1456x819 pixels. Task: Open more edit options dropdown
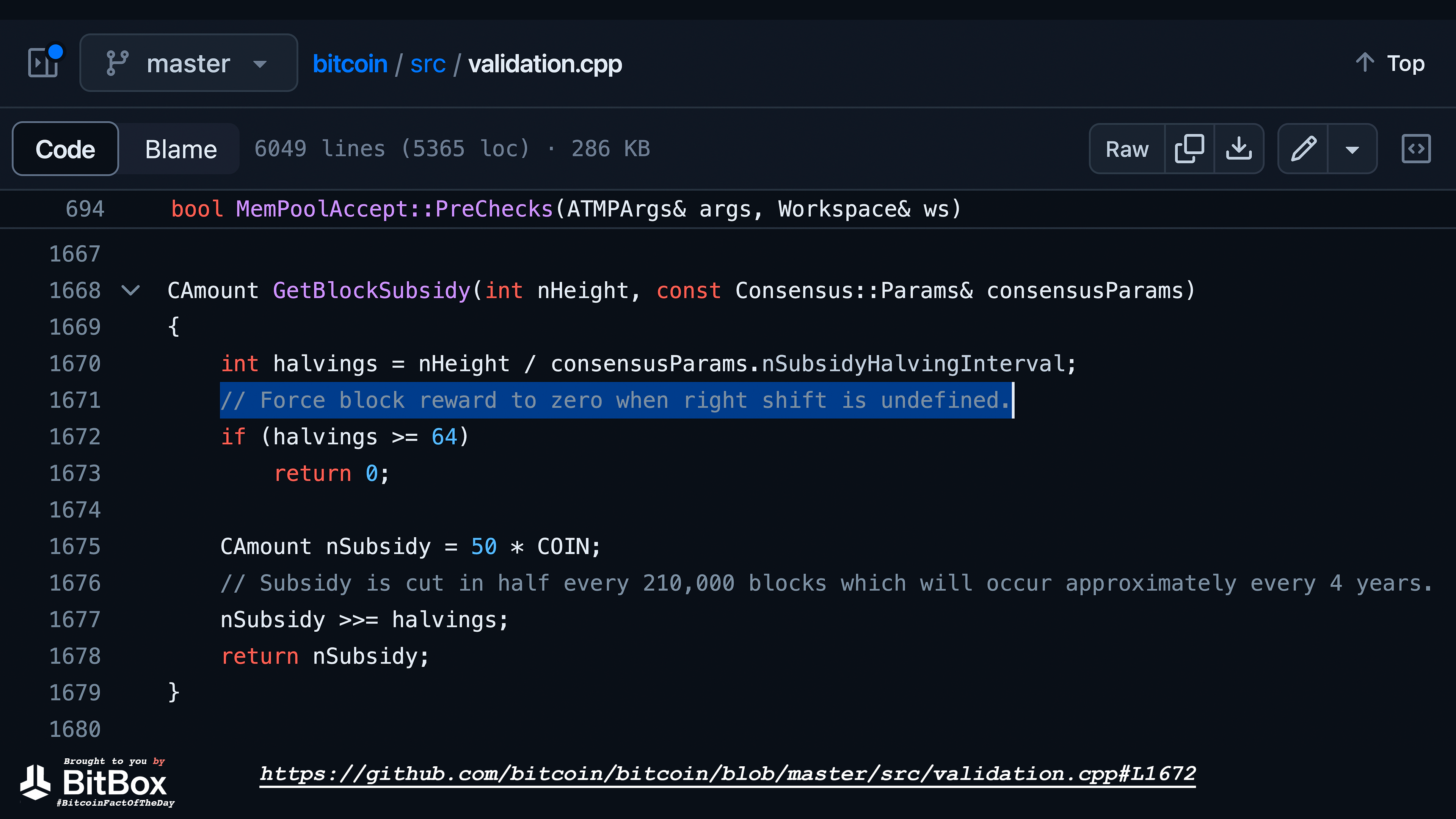click(x=1352, y=149)
